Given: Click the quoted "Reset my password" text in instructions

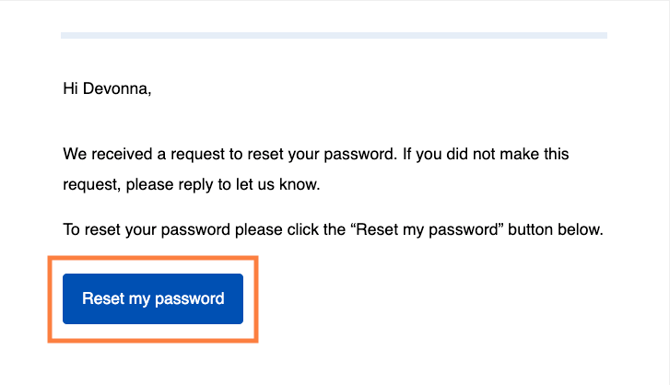Looking at the screenshot, I should 427,230.
